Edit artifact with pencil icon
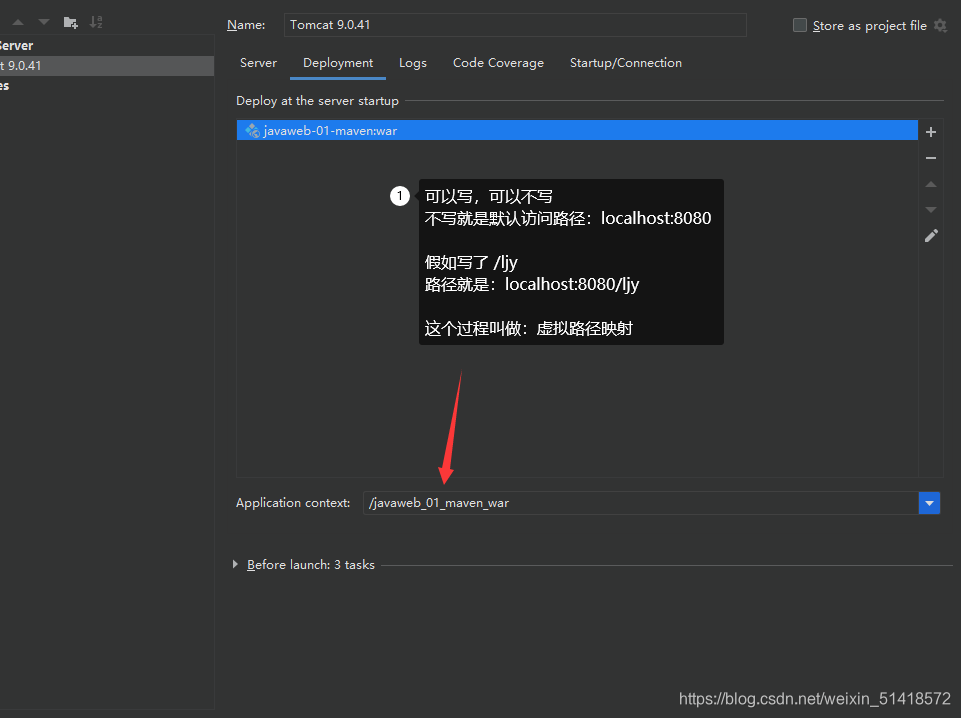The width and height of the screenshot is (961, 718). coord(931,236)
